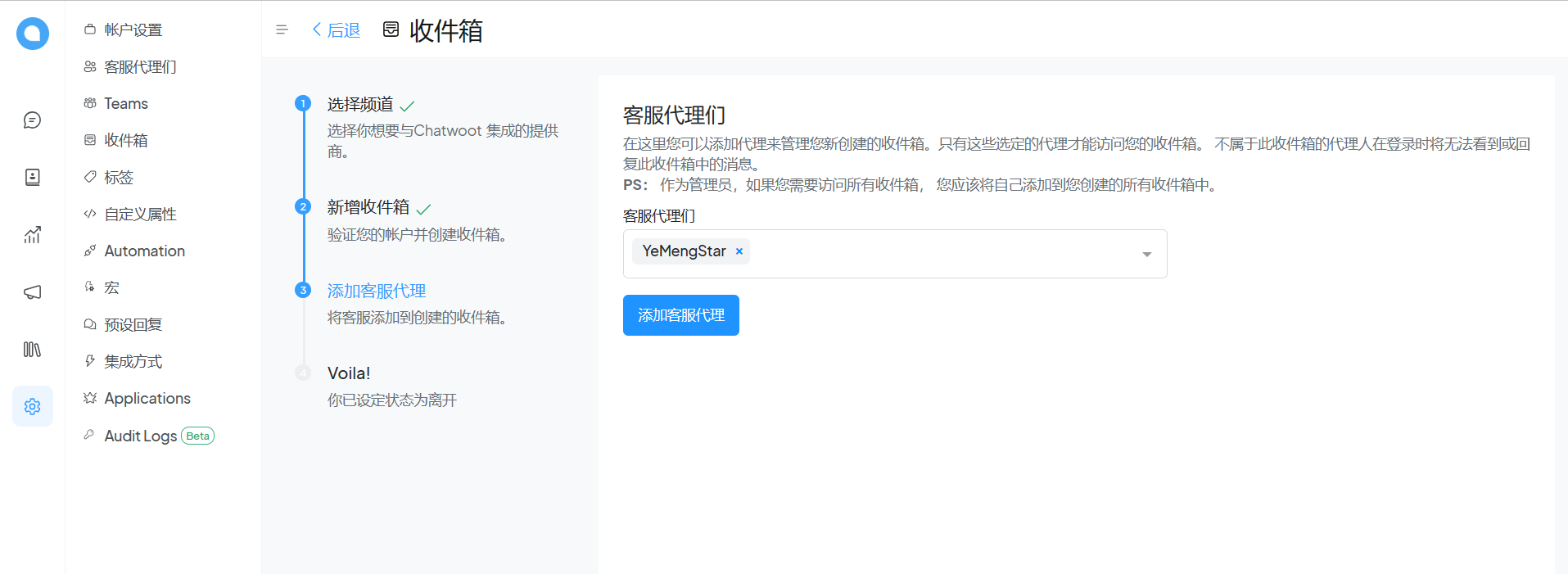Click the 添加客服代理 blue button
Screen dimensions: 1568x574
680,315
